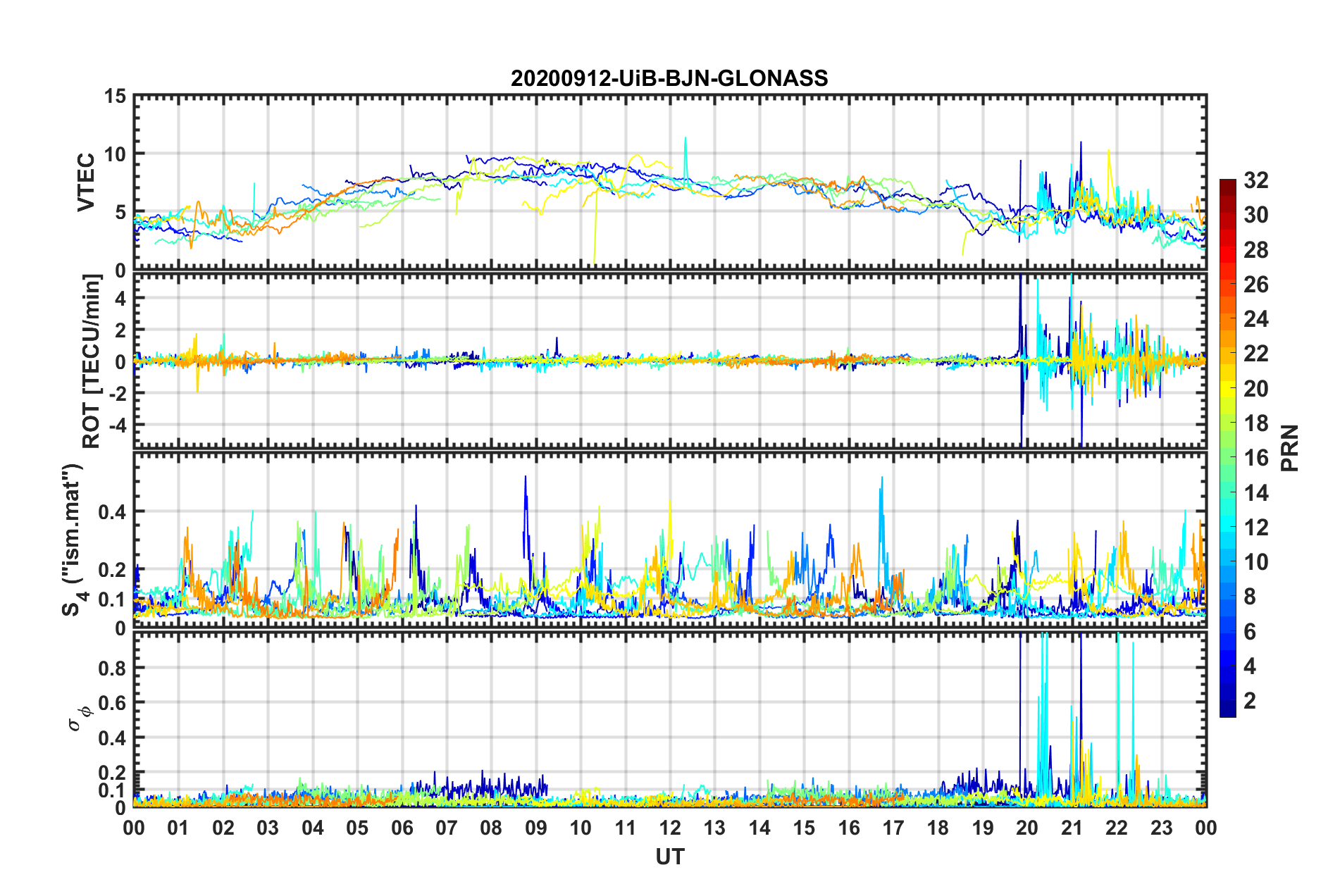Screen dimensions: 1340x896
Task: Click x-axis hour label 11
Action: [626, 828]
